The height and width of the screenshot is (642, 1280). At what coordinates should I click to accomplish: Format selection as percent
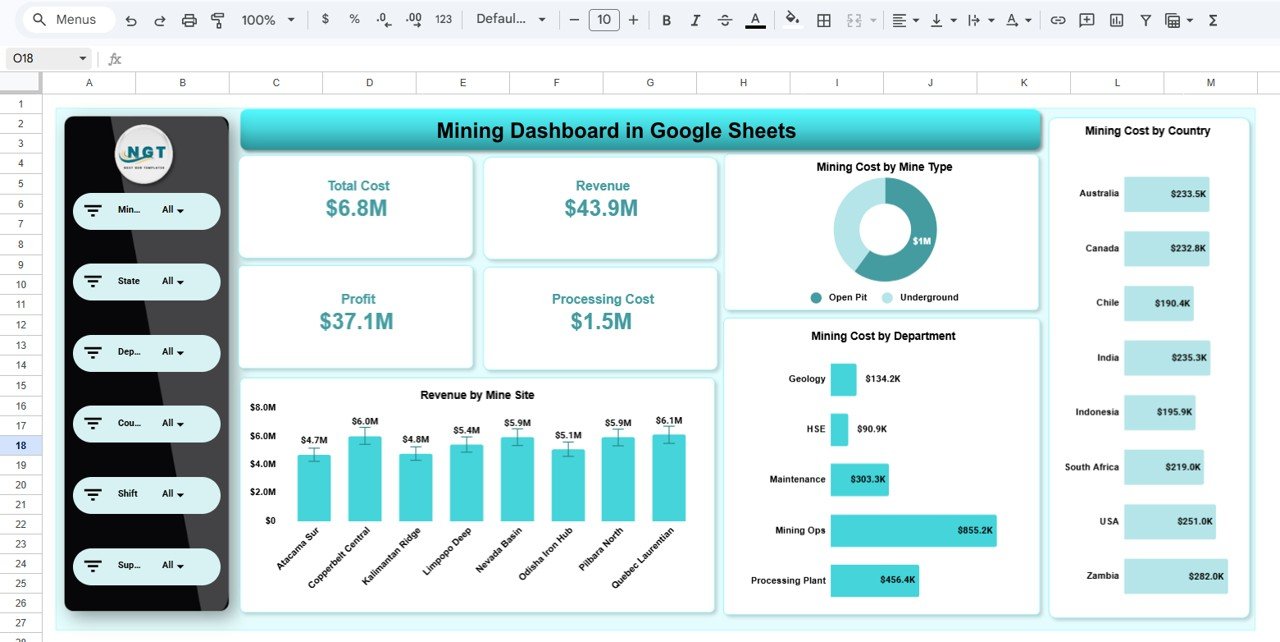point(352,19)
